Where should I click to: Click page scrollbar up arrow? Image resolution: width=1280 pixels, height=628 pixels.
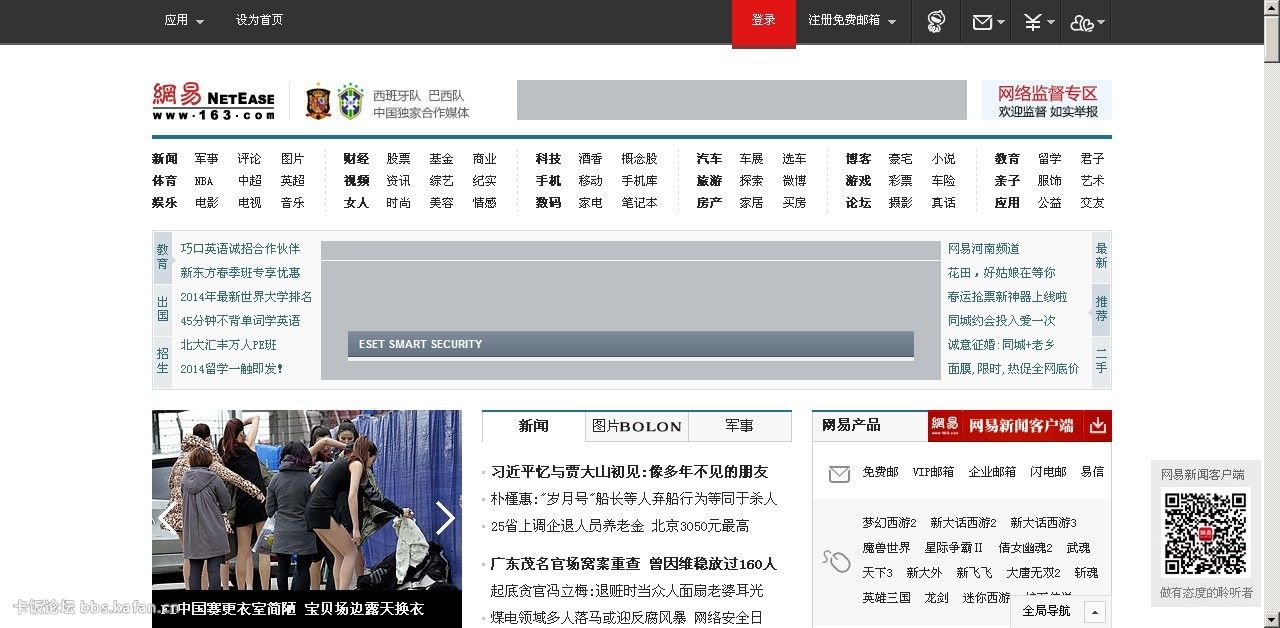click(x=1271, y=8)
